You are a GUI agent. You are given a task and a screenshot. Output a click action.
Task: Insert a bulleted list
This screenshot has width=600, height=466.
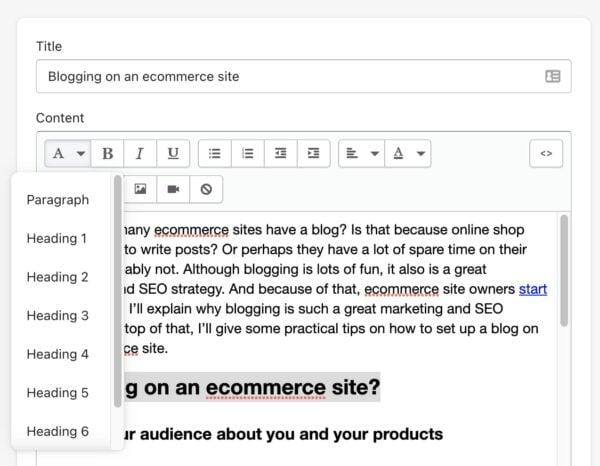click(x=214, y=153)
